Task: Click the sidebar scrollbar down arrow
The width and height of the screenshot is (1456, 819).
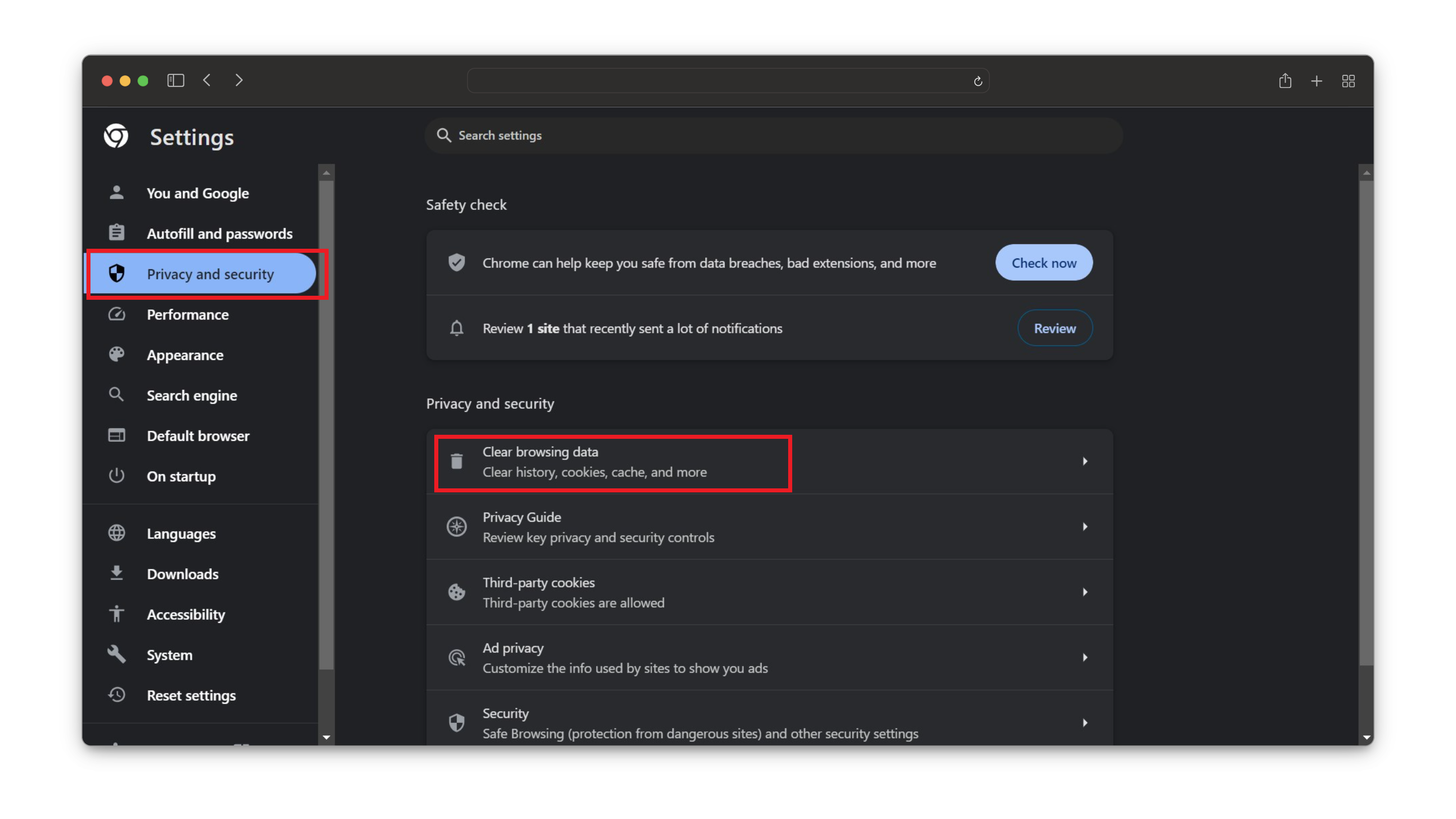Action: coord(326,737)
